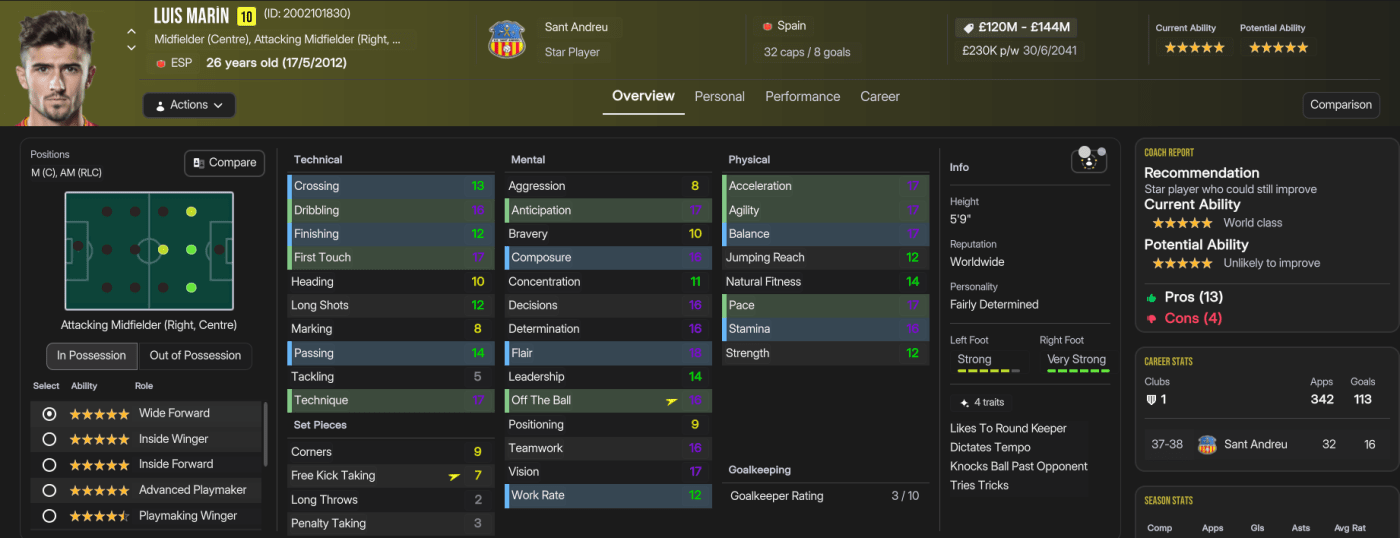
Task: Switch to Out of Possession roles
Action: pyautogui.click(x=195, y=355)
